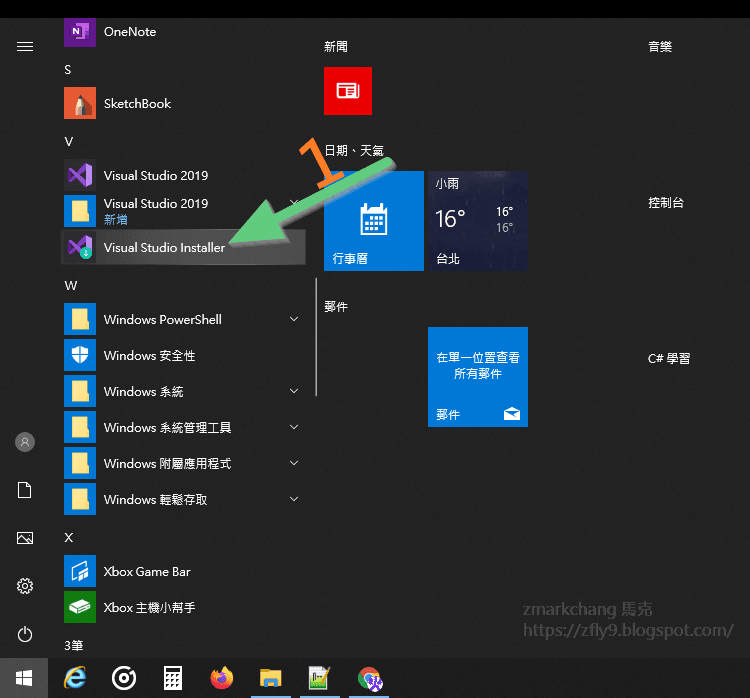Open the red News tile

click(x=348, y=91)
